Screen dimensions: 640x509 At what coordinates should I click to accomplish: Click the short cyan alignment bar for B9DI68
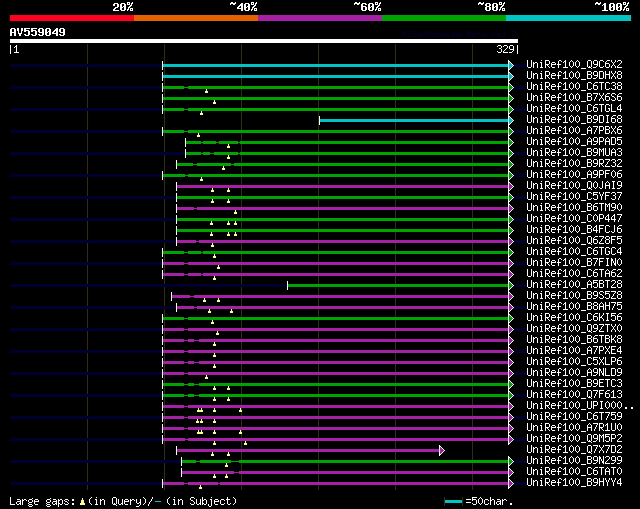pyautogui.click(x=414, y=120)
